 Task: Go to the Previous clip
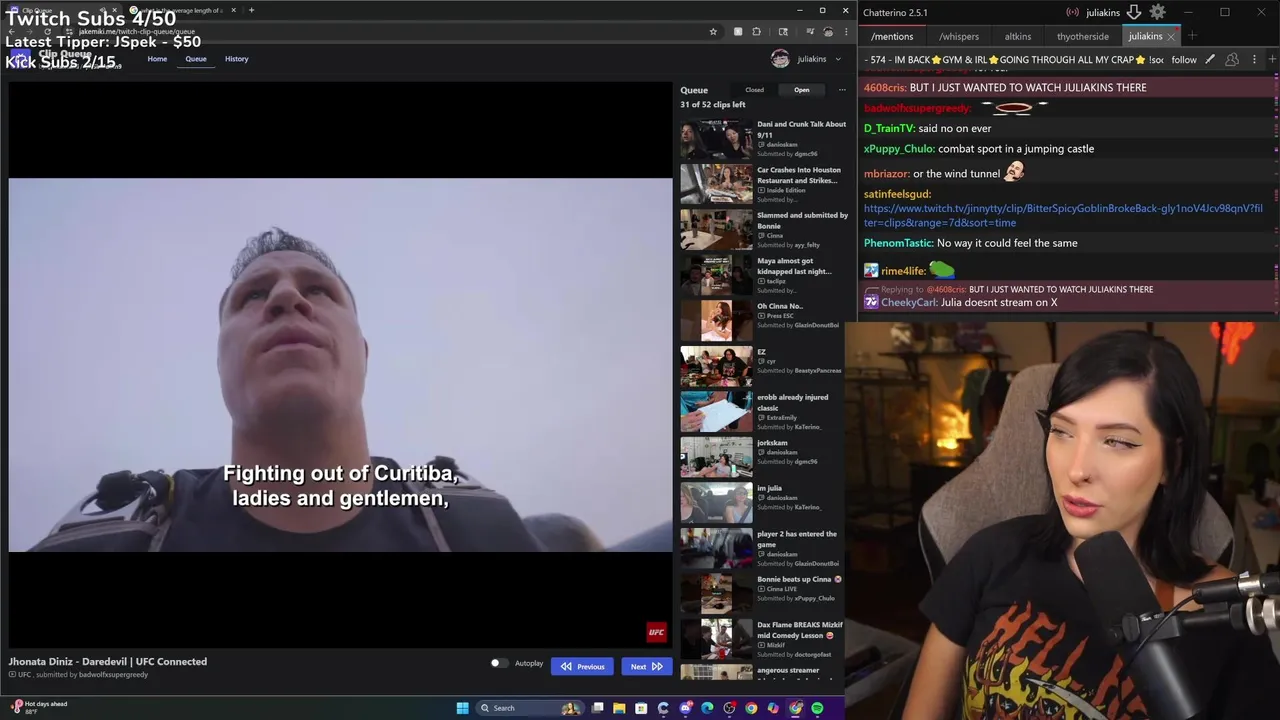[582, 666]
